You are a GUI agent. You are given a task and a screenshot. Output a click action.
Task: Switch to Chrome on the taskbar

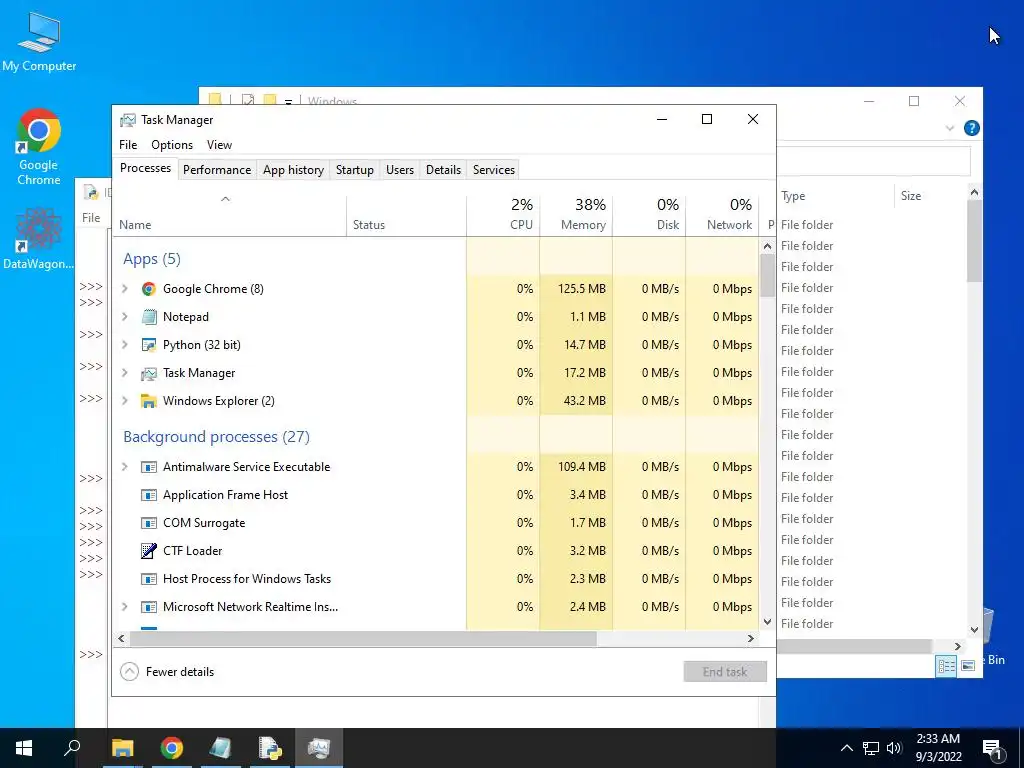(x=172, y=748)
